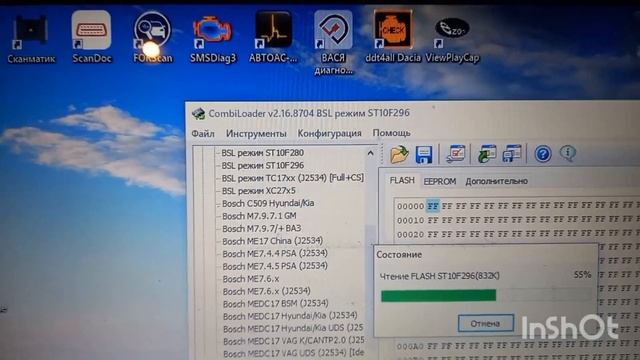This screenshot has width=640, height=360.
Task: Click hex address 00010 row label
Action: pyautogui.click(x=411, y=220)
